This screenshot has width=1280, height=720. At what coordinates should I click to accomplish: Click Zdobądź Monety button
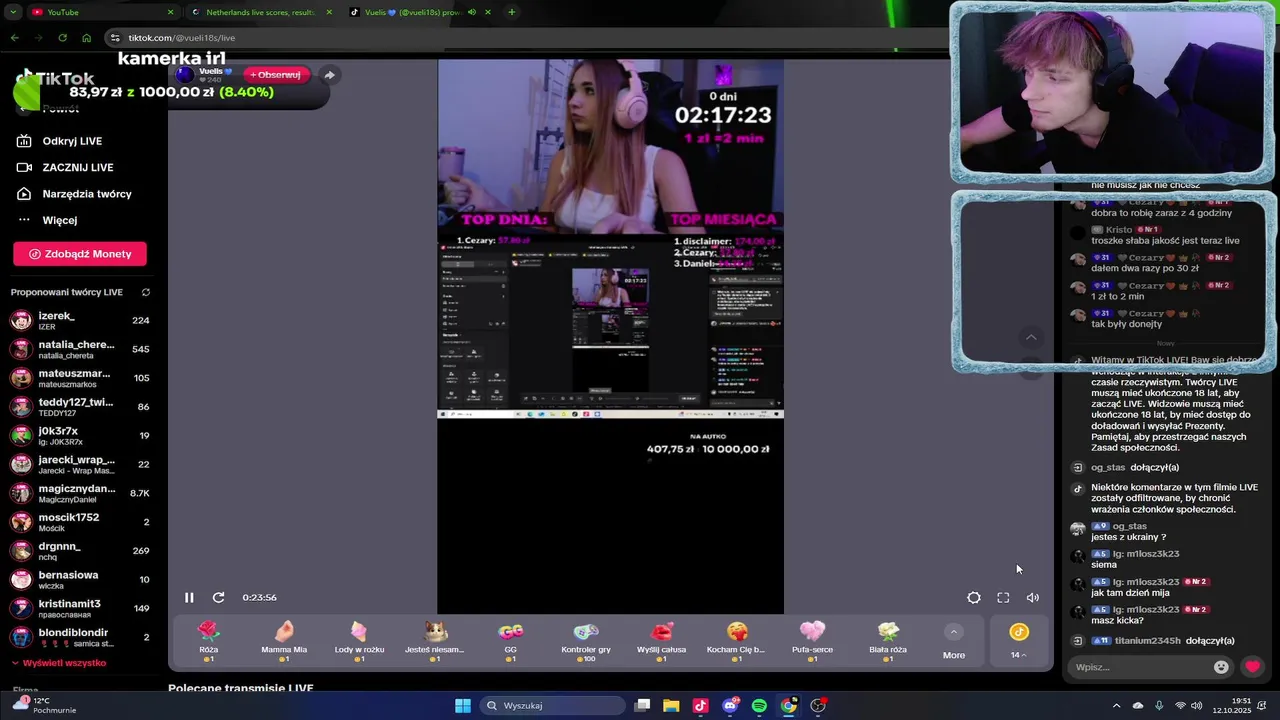click(x=80, y=254)
